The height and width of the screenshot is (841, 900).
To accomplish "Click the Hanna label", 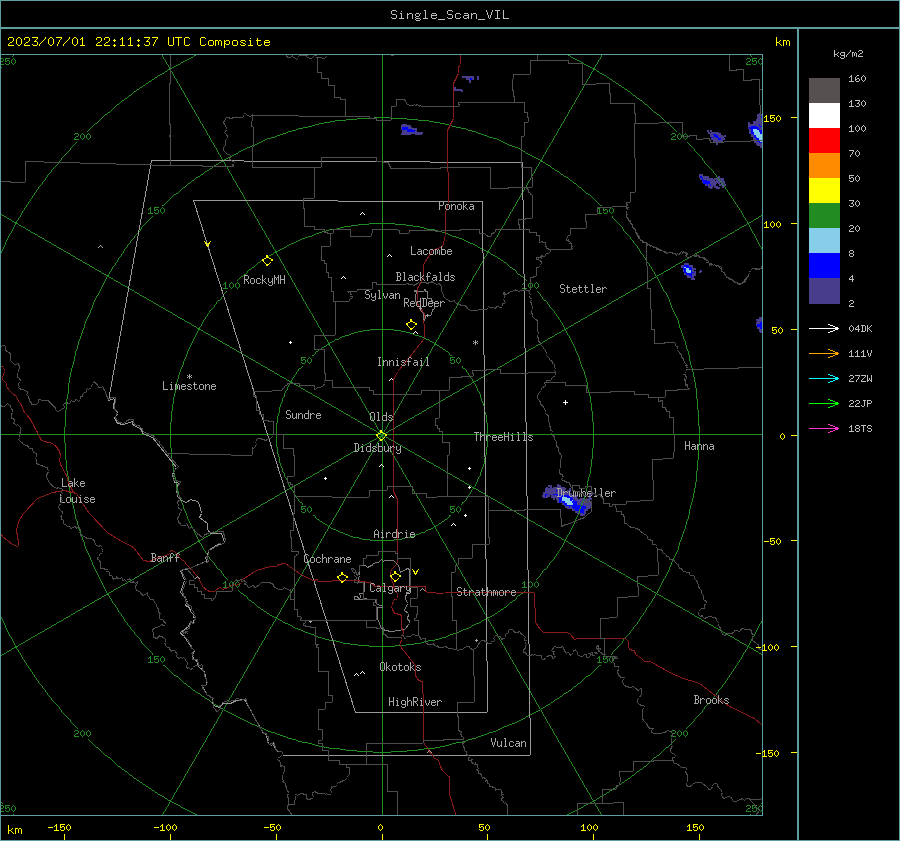I will pos(699,446).
